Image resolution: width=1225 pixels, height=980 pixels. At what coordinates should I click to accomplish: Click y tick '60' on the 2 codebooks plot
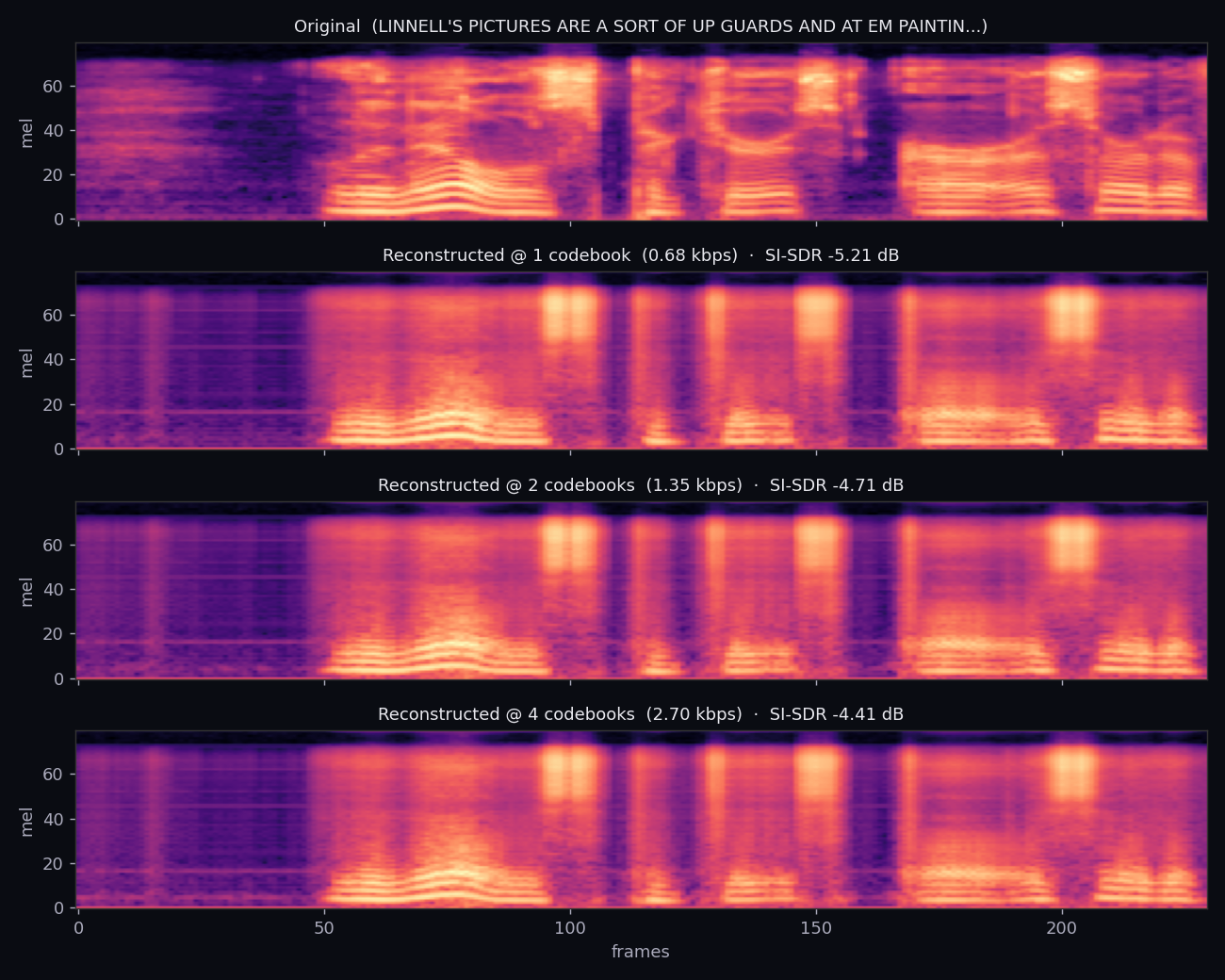tap(54, 546)
